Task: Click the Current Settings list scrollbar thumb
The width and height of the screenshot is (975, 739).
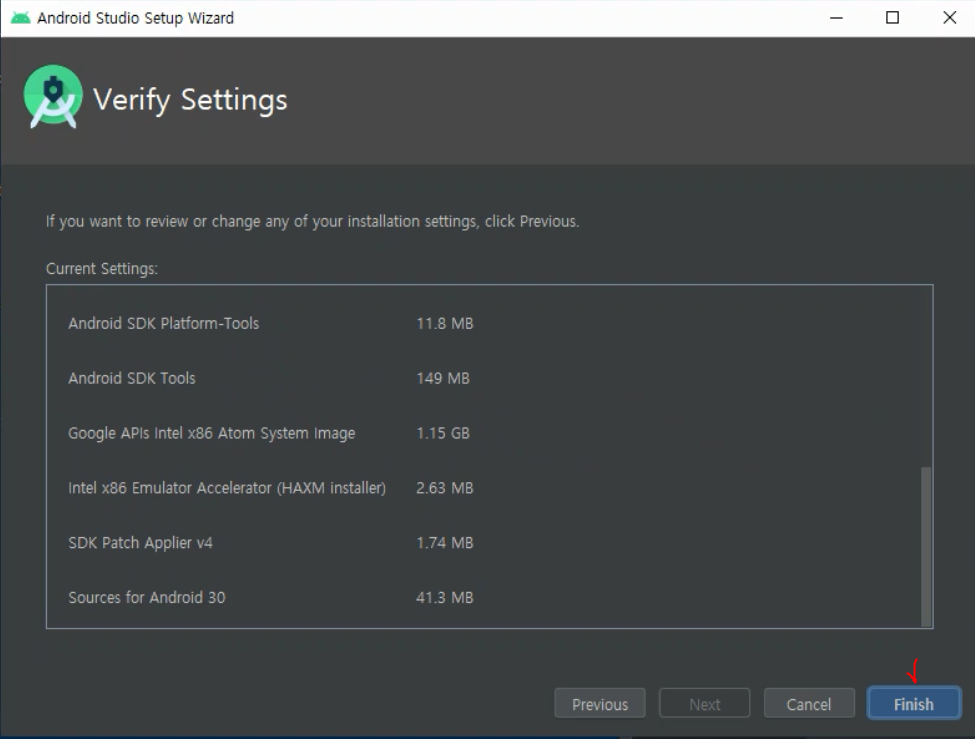Action: (926, 546)
